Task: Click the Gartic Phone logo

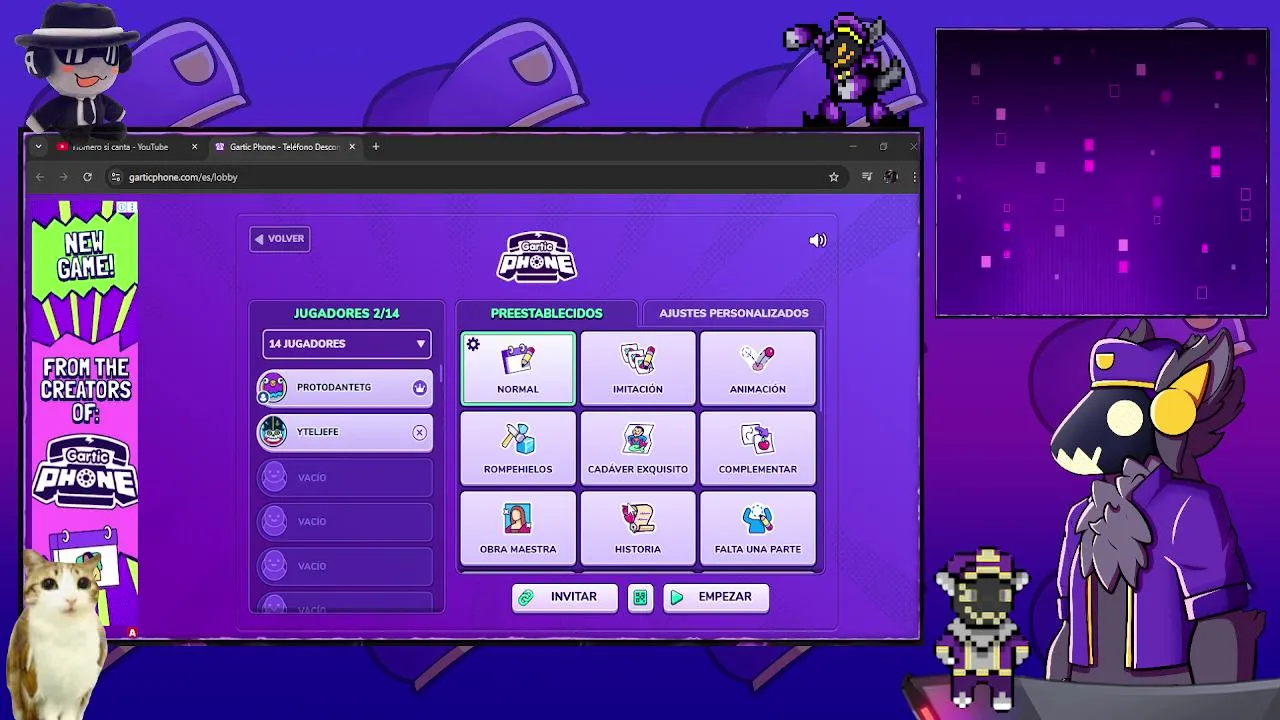Action: 537,257
